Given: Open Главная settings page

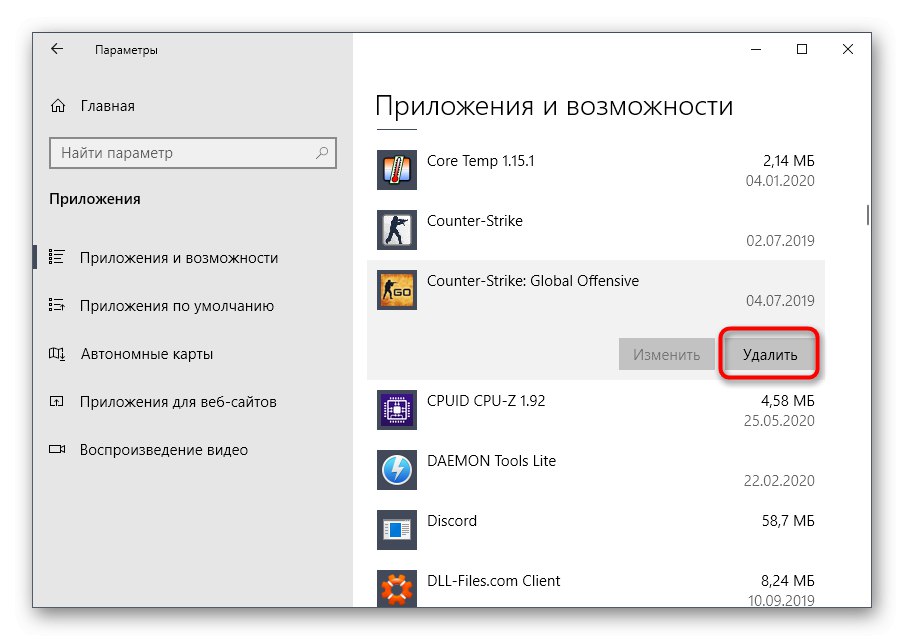Looking at the screenshot, I should click(x=108, y=106).
